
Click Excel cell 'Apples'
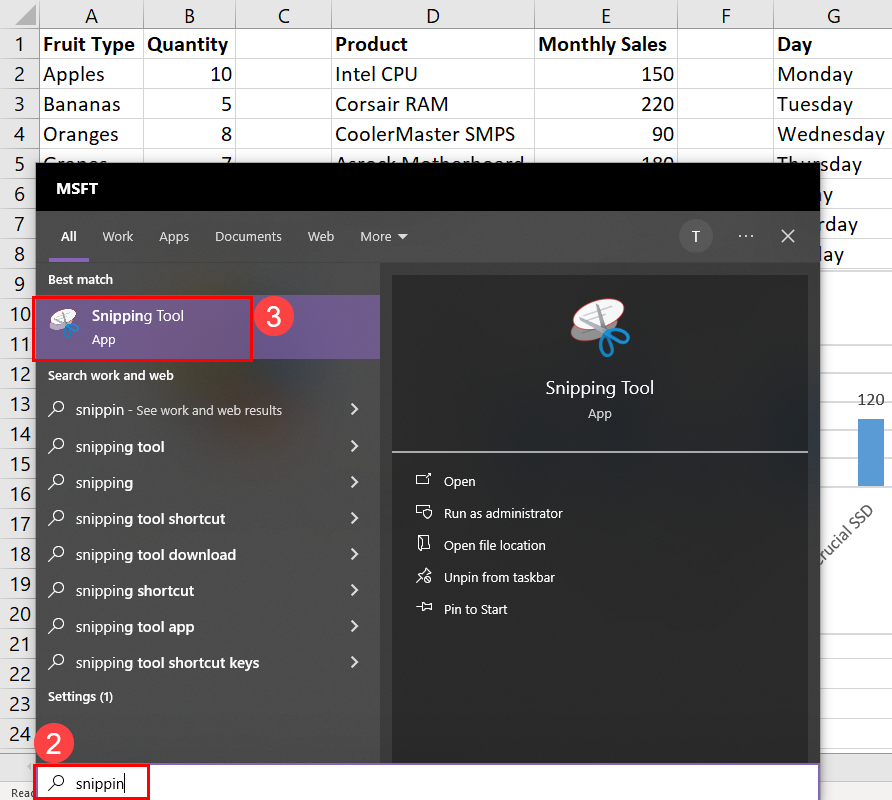click(91, 74)
